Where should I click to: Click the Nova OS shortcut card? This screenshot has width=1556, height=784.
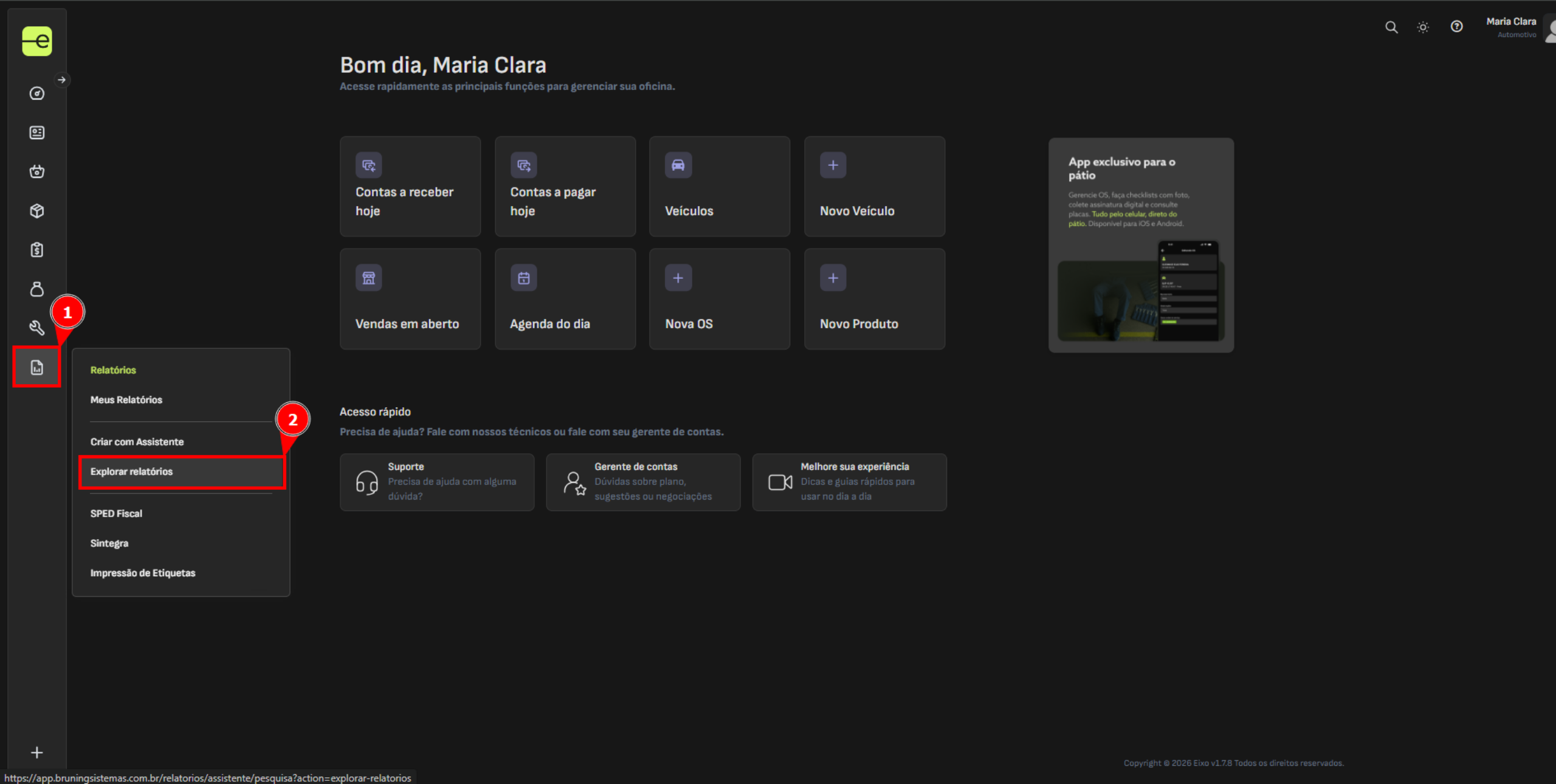point(720,298)
